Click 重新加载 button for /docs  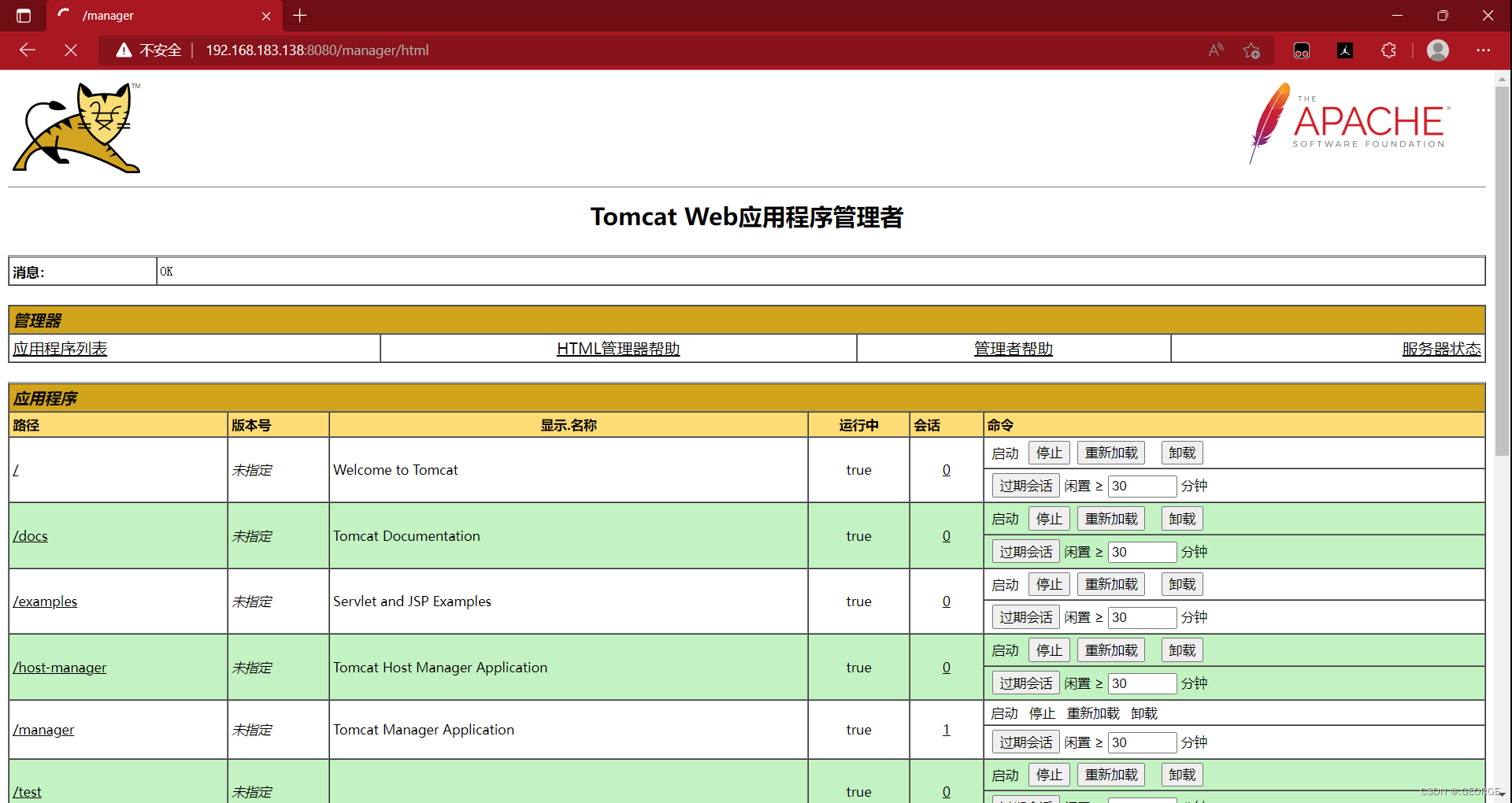click(x=1111, y=519)
